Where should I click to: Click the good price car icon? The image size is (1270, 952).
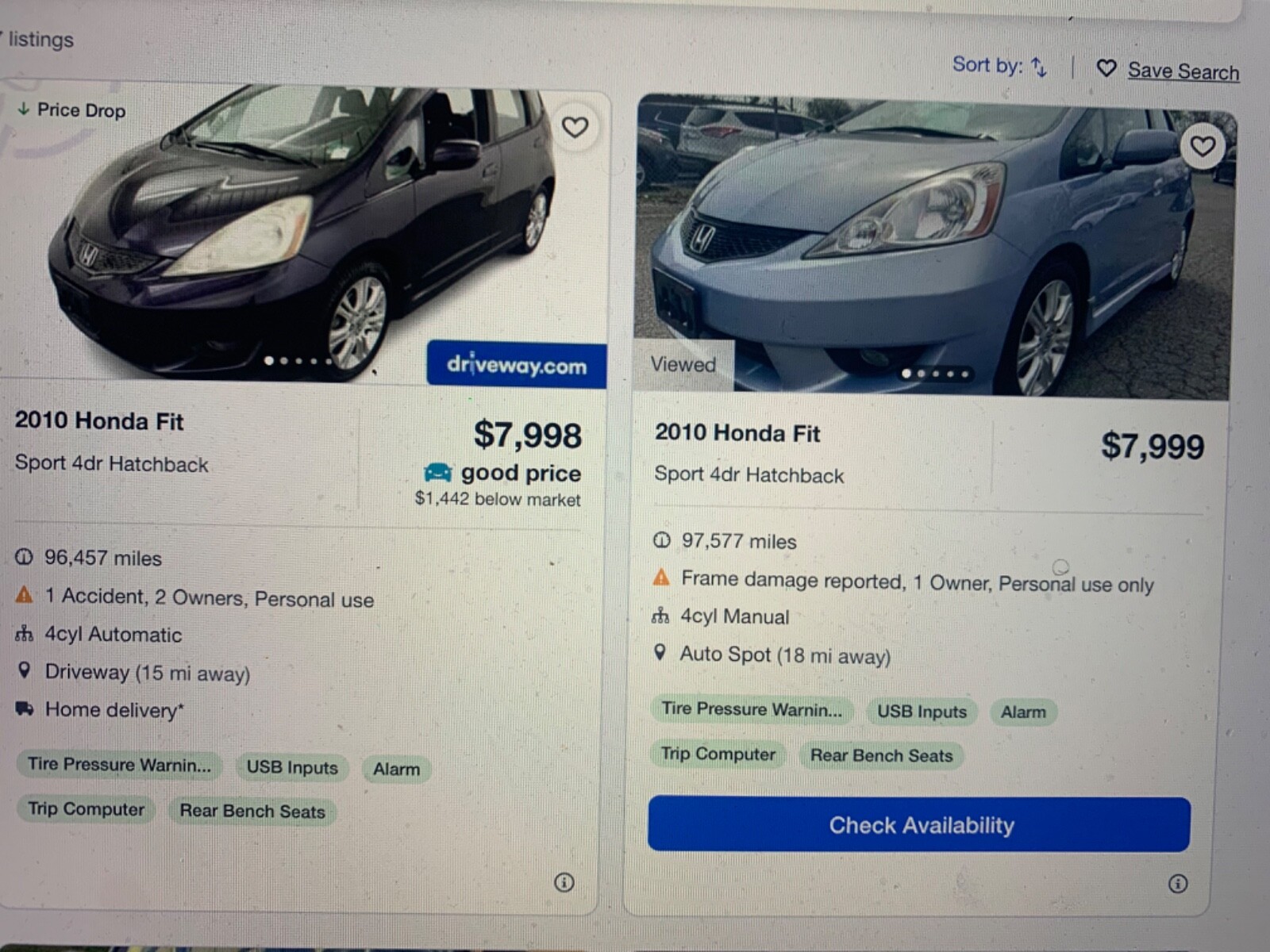click(437, 473)
